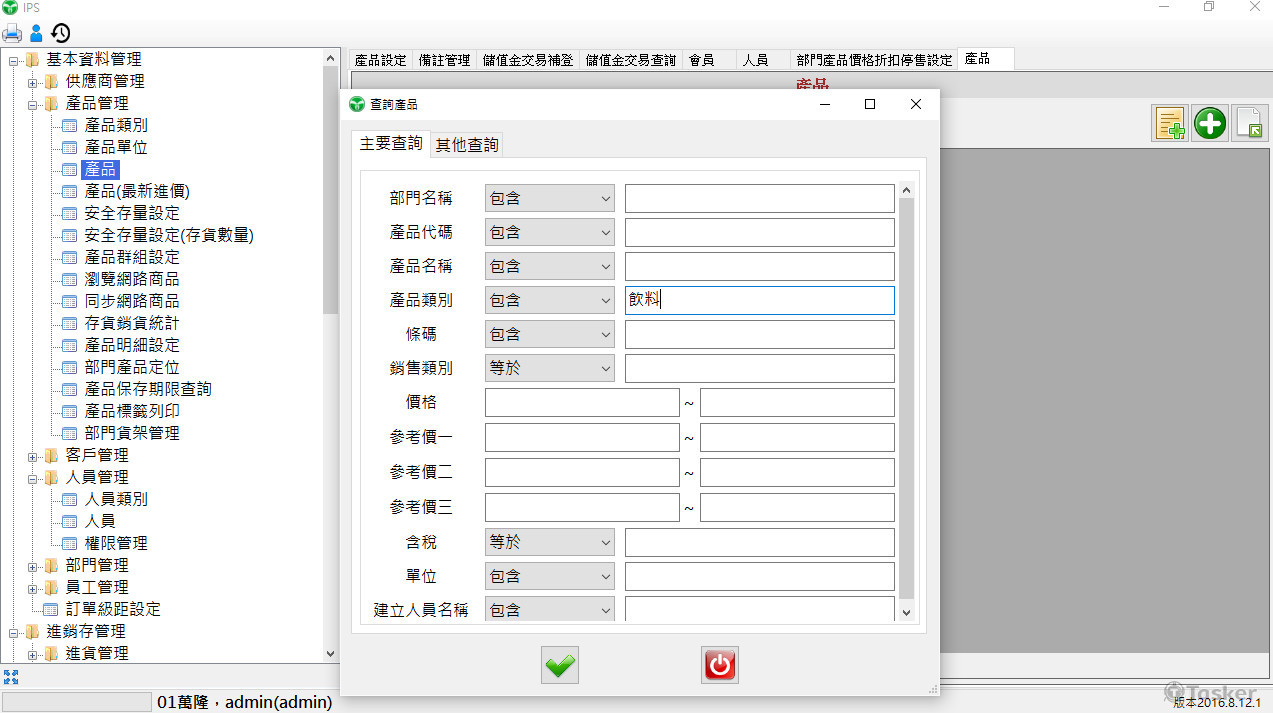This screenshot has height=713, width=1273.
Task: Expand the 部門管理 tree node
Action: (33, 566)
